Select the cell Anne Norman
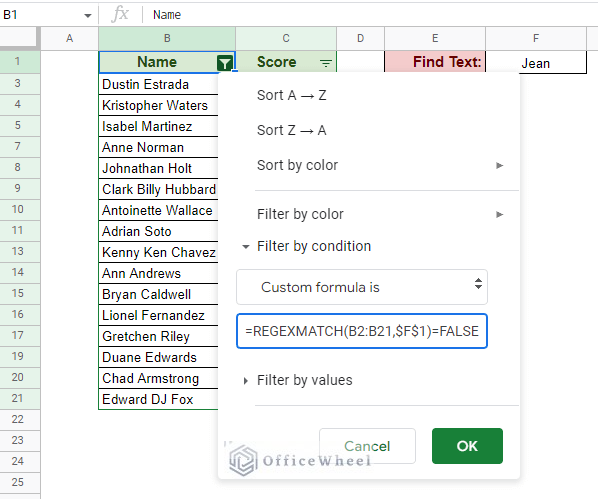This screenshot has height=499, width=598. point(158,147)
